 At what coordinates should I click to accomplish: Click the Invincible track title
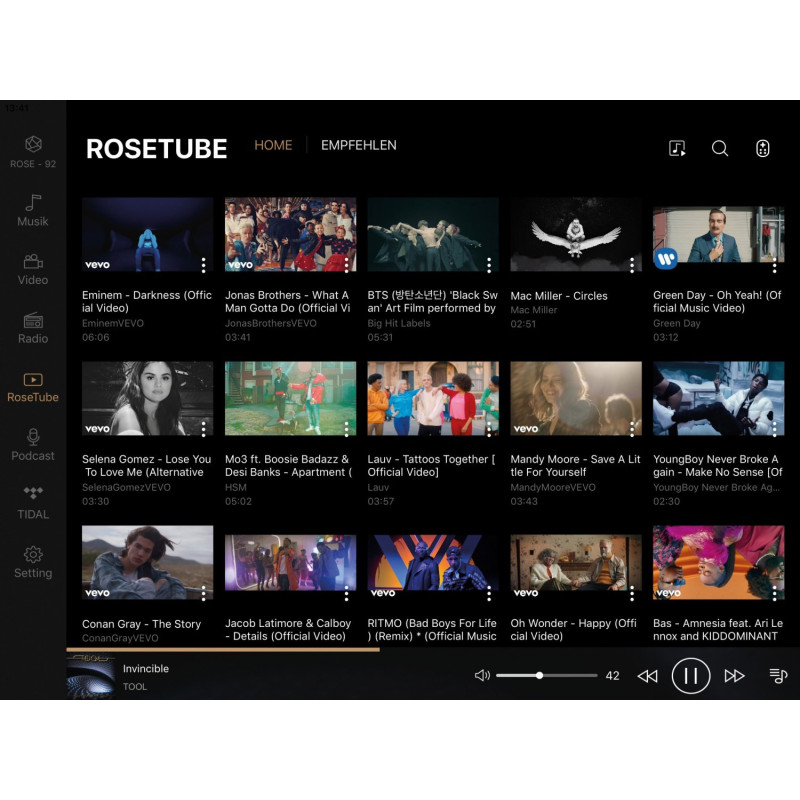pyautogui.click(x=146, y=668)
